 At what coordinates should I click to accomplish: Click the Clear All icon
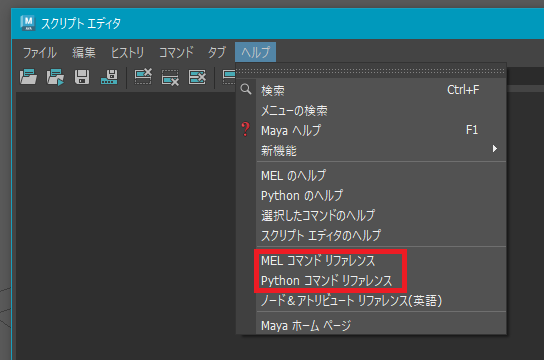click(x=197, y=77)
